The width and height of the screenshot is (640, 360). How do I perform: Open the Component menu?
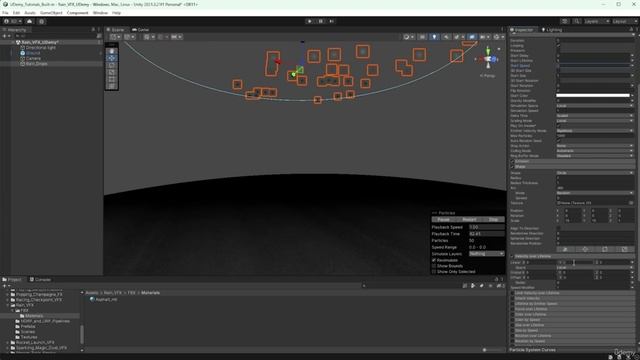pos(78,13)
